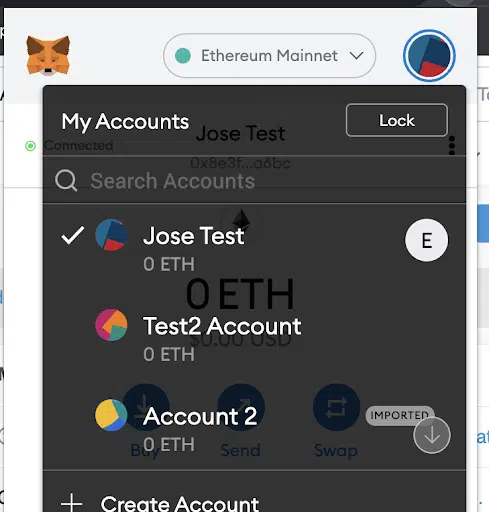Viewport: 489px width, 512px height.
Task: Click the green network status dot
Action: [183, 56]
